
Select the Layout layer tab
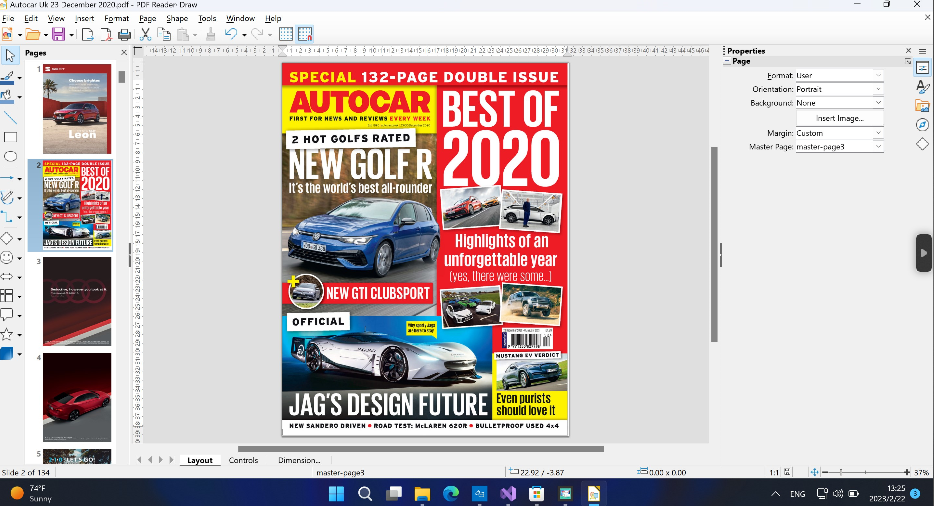(x=200, y=460)
